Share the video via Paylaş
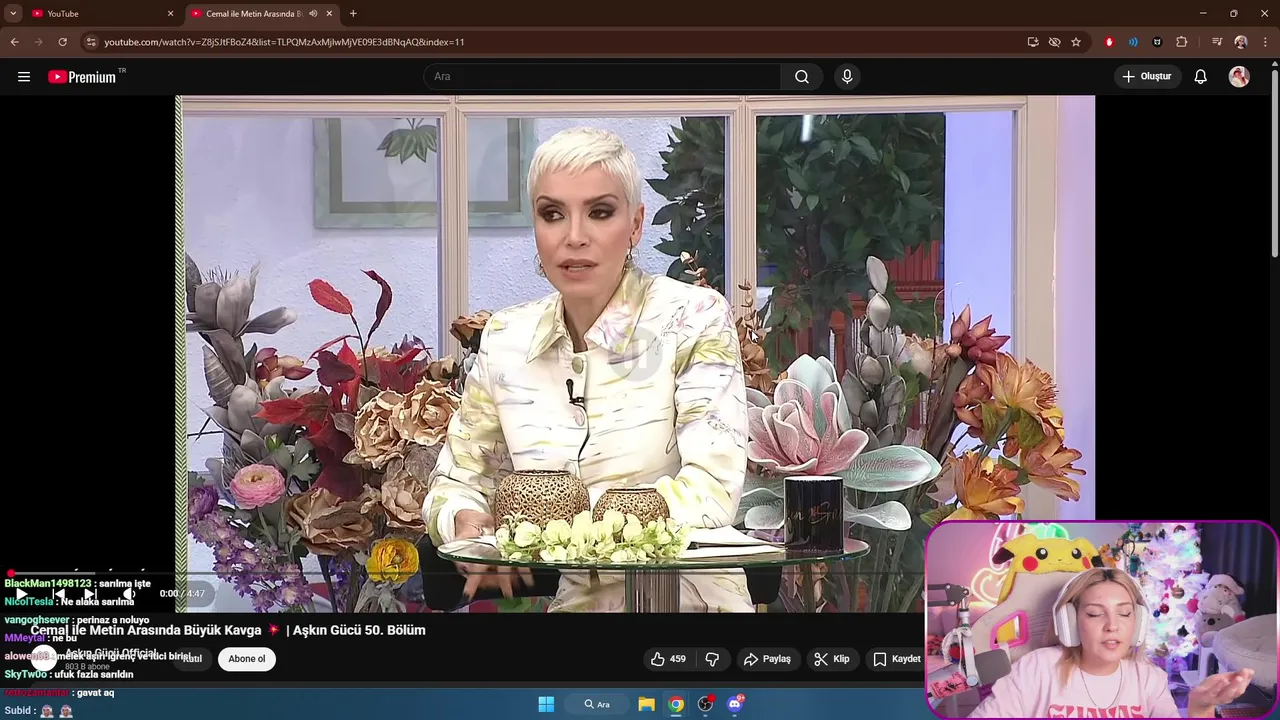 coord(767,659)
